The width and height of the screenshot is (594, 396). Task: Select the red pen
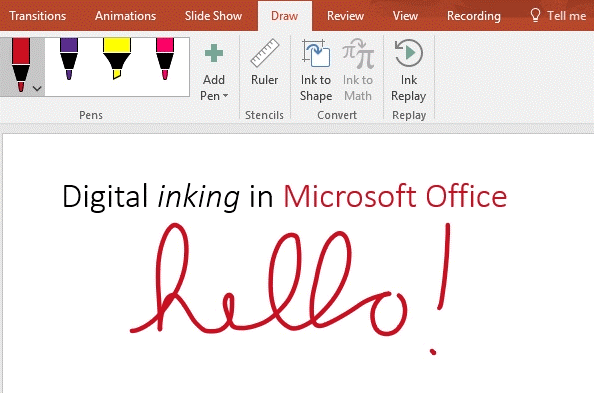20,65
